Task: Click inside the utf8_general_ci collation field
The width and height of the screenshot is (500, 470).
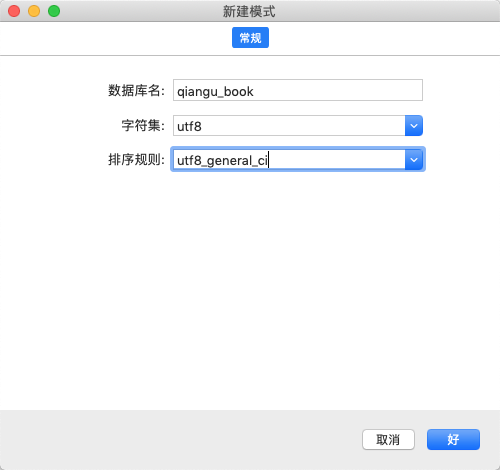Action: (x=289, y=160)
